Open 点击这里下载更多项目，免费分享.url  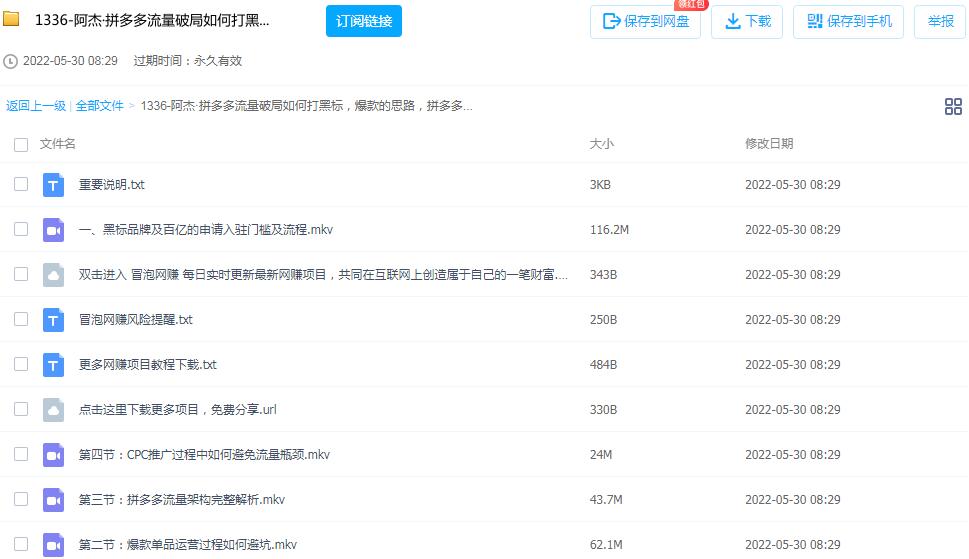click(177, 410)
